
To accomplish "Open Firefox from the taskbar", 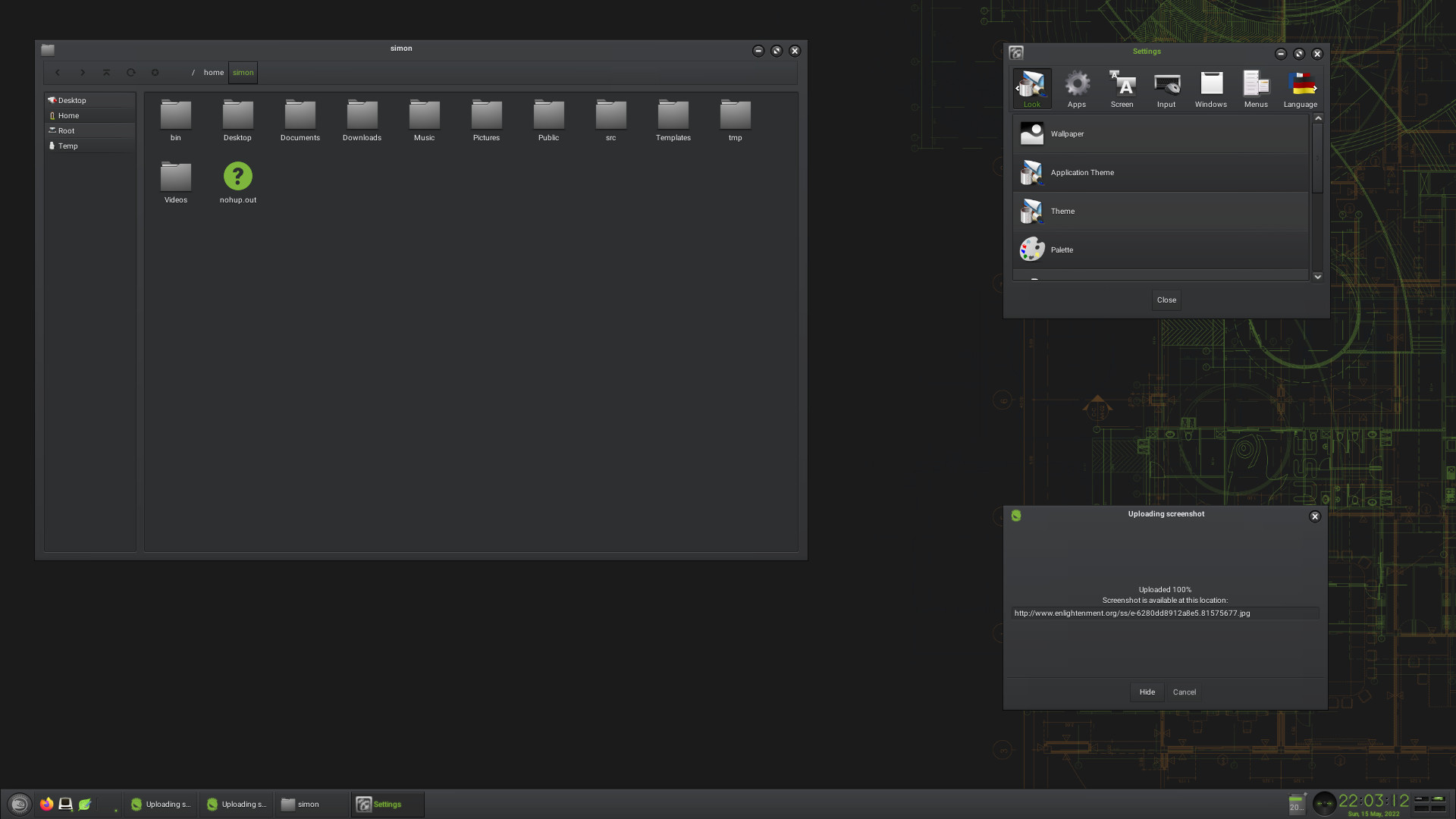I will (46, 804).
